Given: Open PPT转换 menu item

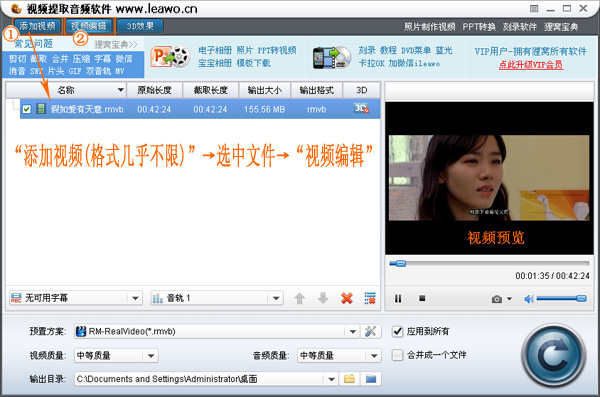Looking at the screenshot, I should pos(479,27).
